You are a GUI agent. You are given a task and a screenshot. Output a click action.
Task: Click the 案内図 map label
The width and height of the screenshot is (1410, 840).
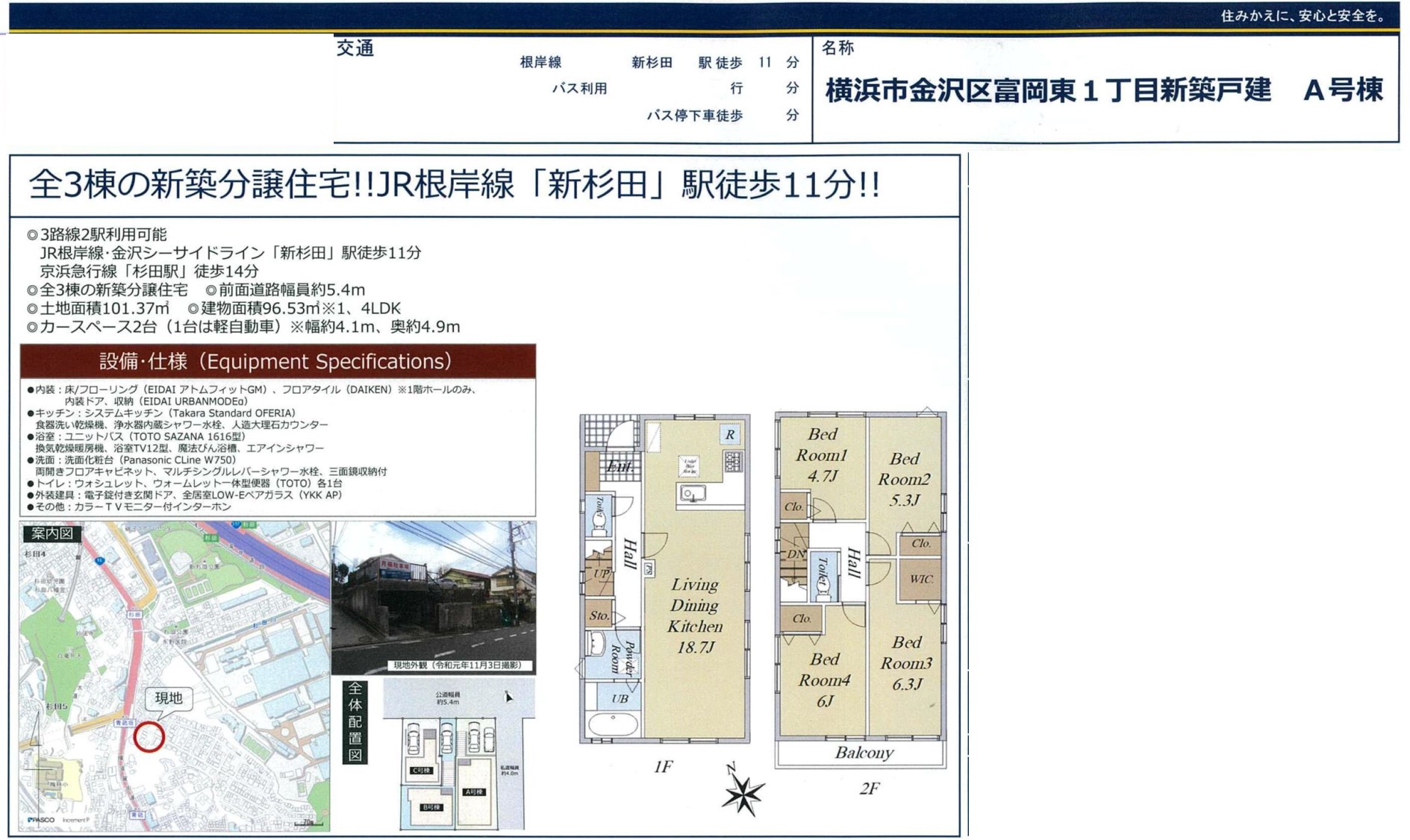(52, 533)
